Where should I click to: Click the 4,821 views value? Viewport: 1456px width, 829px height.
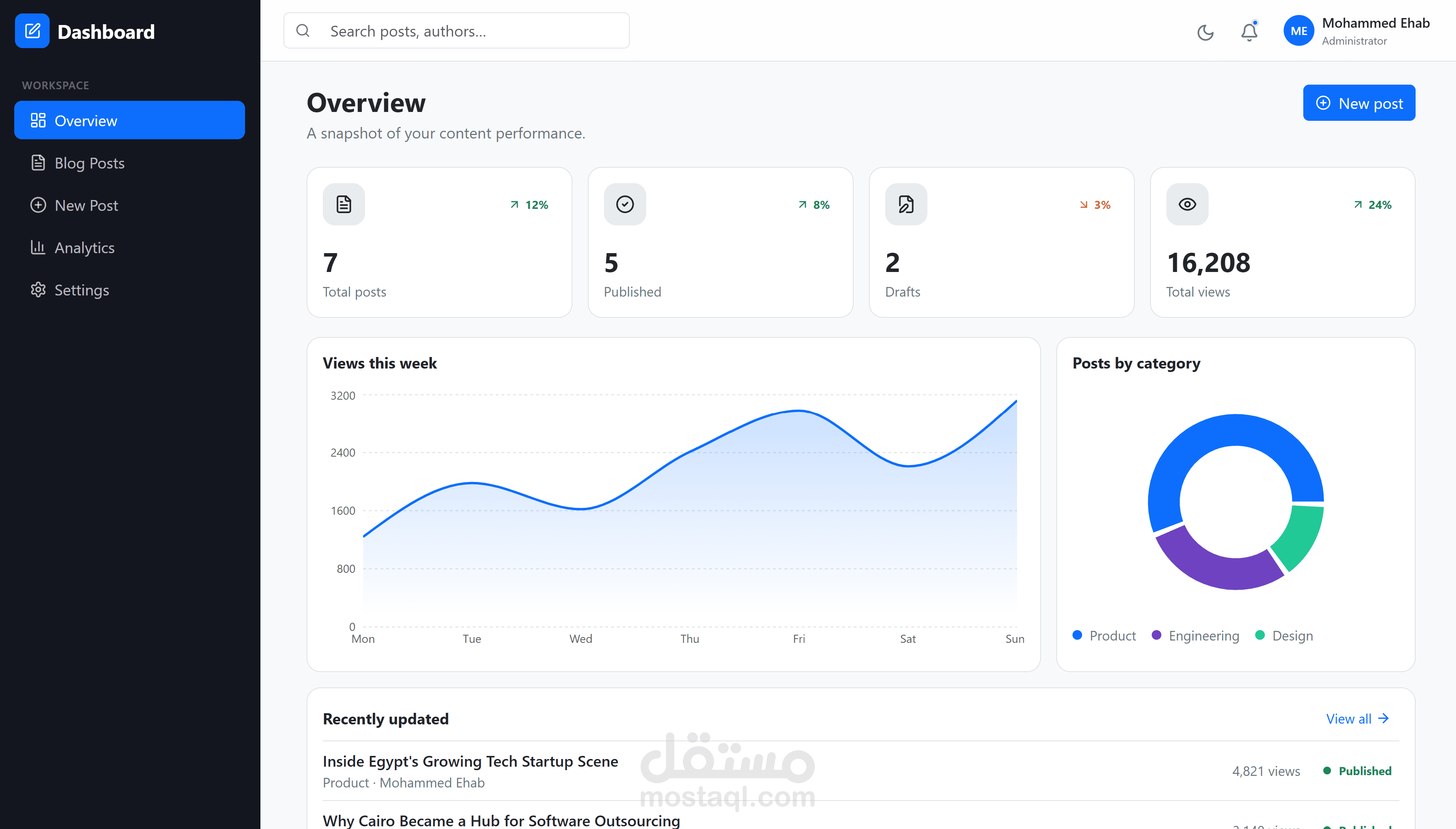[x=1266, y=771]
